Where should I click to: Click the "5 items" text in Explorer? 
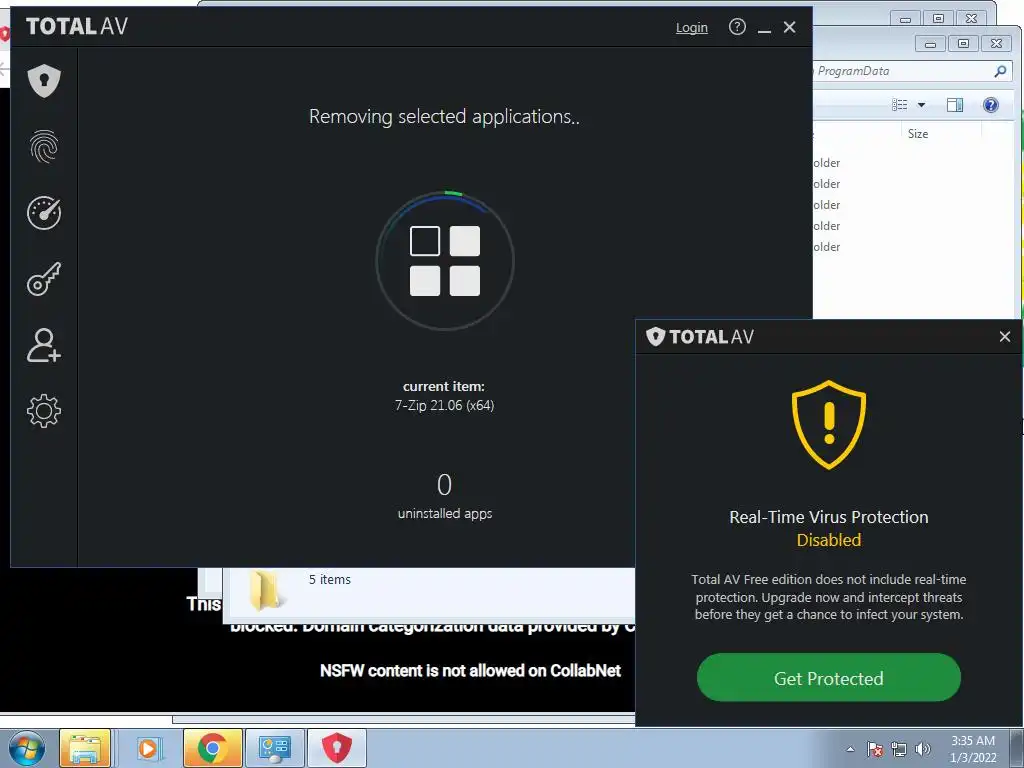(330, 579)
